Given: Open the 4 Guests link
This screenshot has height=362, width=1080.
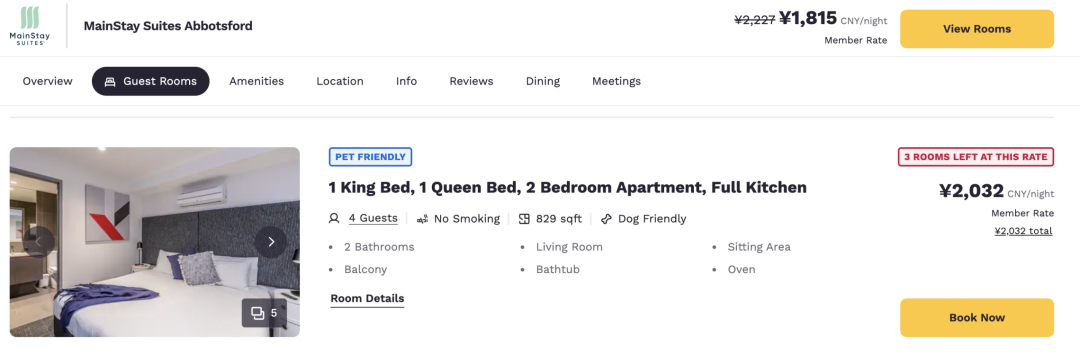Looking at the screenshot, I should coord(373,219).
